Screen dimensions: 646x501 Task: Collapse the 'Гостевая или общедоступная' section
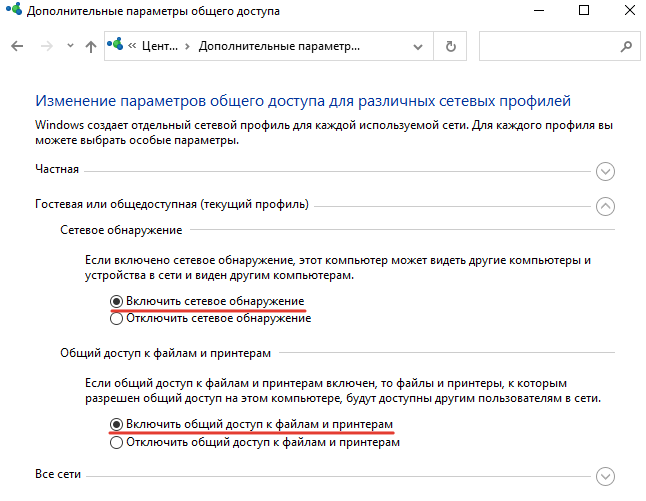tap(605, 206)
